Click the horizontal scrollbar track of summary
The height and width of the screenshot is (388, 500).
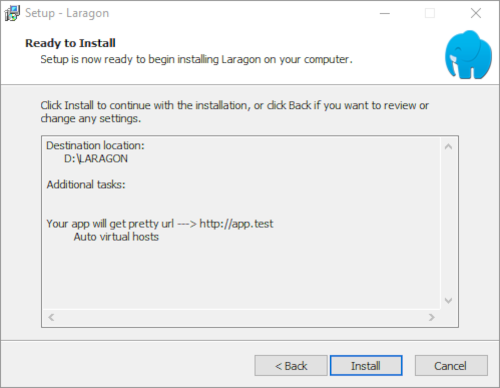point(241,317)
